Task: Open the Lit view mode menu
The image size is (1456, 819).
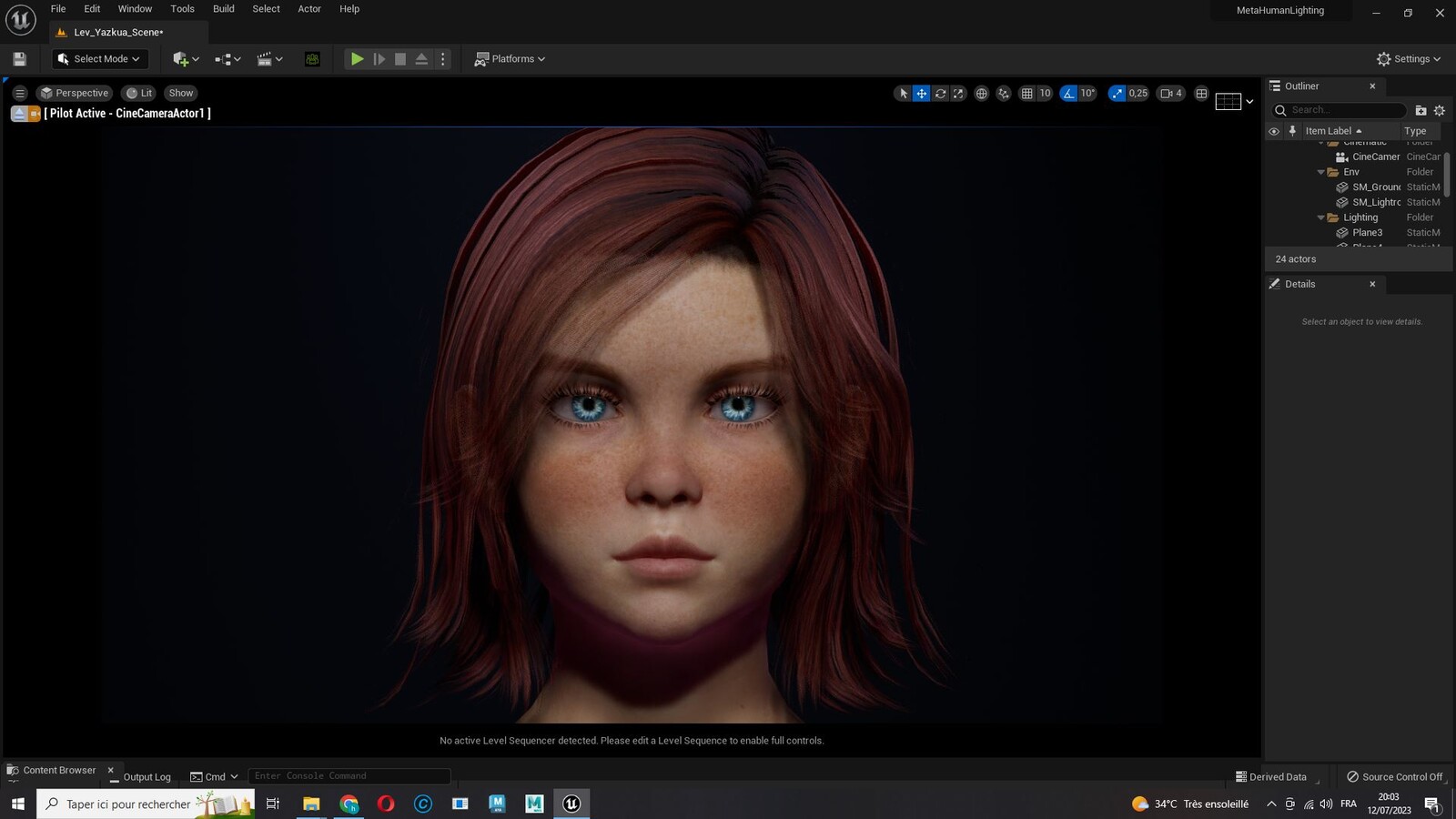Action: pyautogui.click(x=139, y=93)
